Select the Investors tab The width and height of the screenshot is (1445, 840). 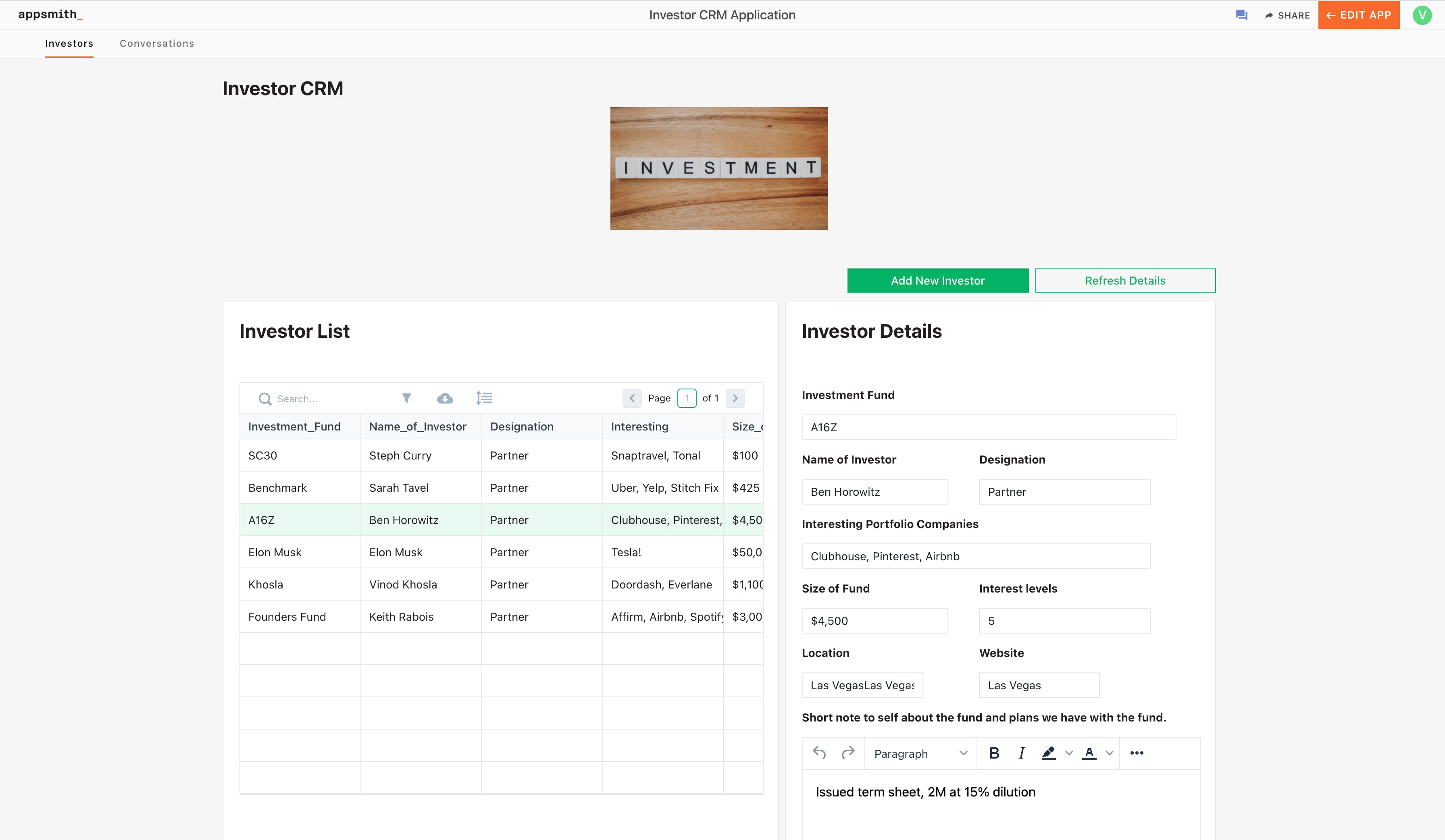pyautogui.click(x=69, y=44)
